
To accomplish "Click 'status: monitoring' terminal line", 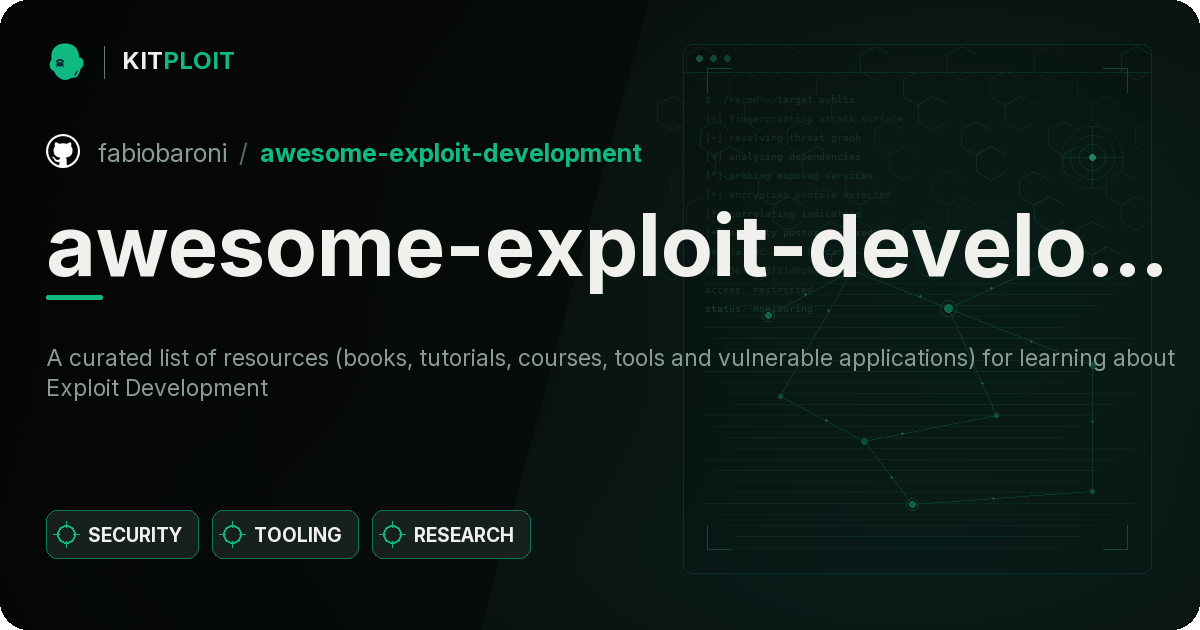I will click(x=759, y=309).
